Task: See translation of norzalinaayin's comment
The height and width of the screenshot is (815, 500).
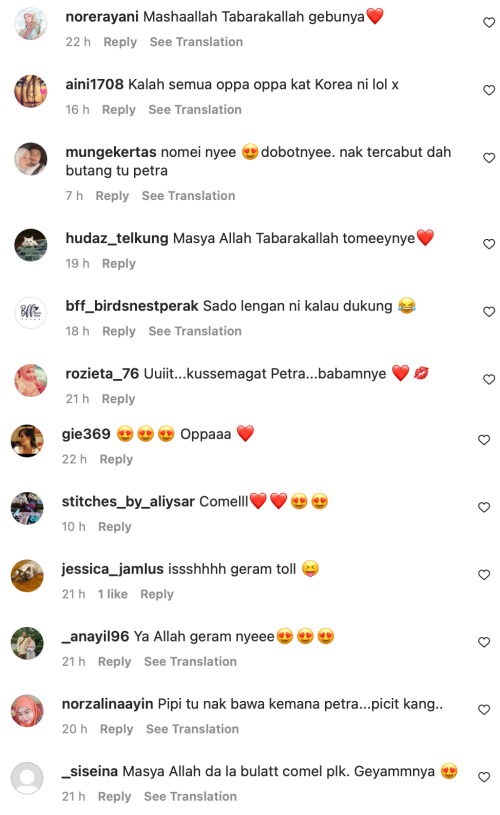Action: (x=192, y=729)
